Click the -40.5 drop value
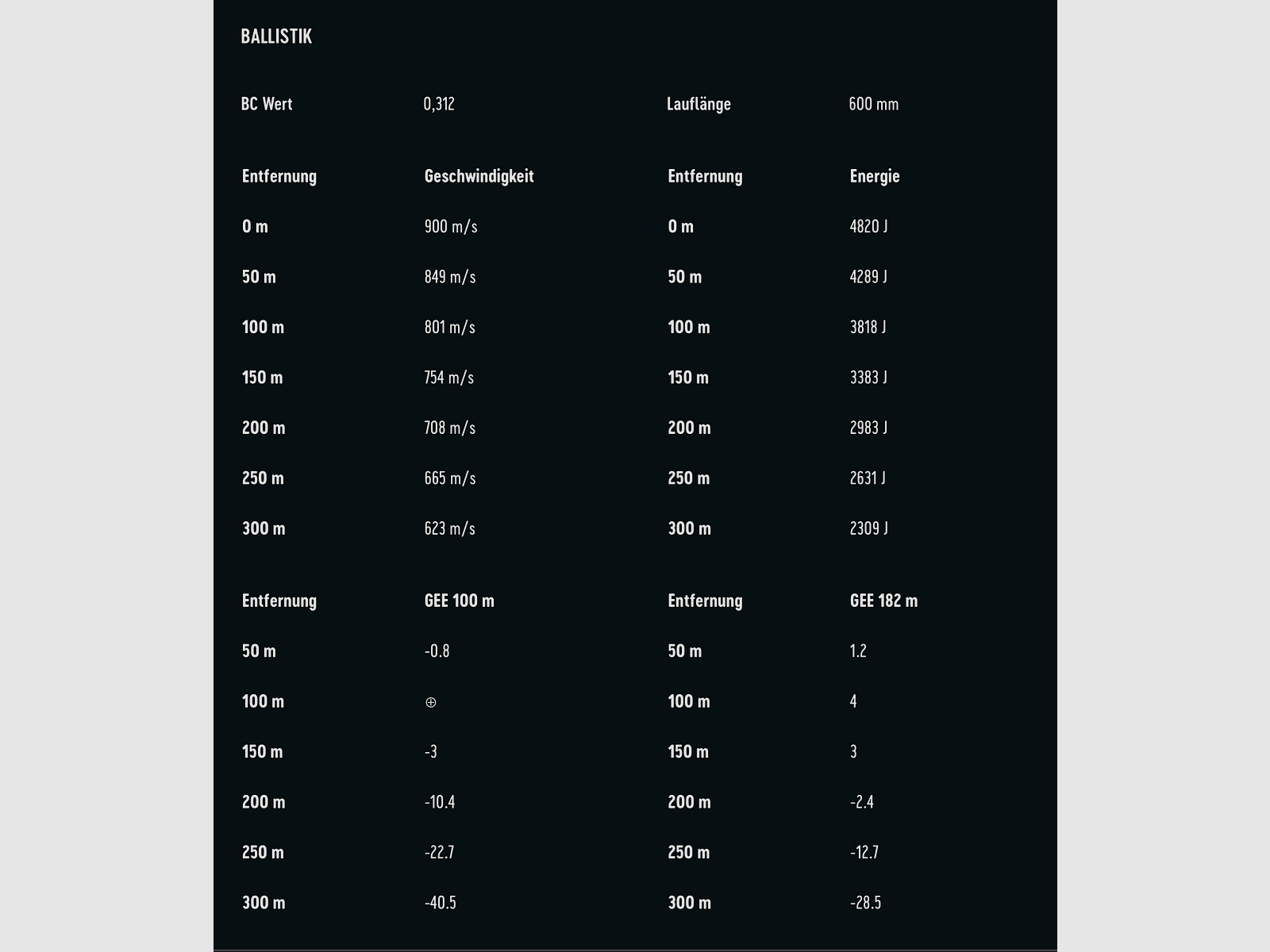 click(x=440, y=903)
